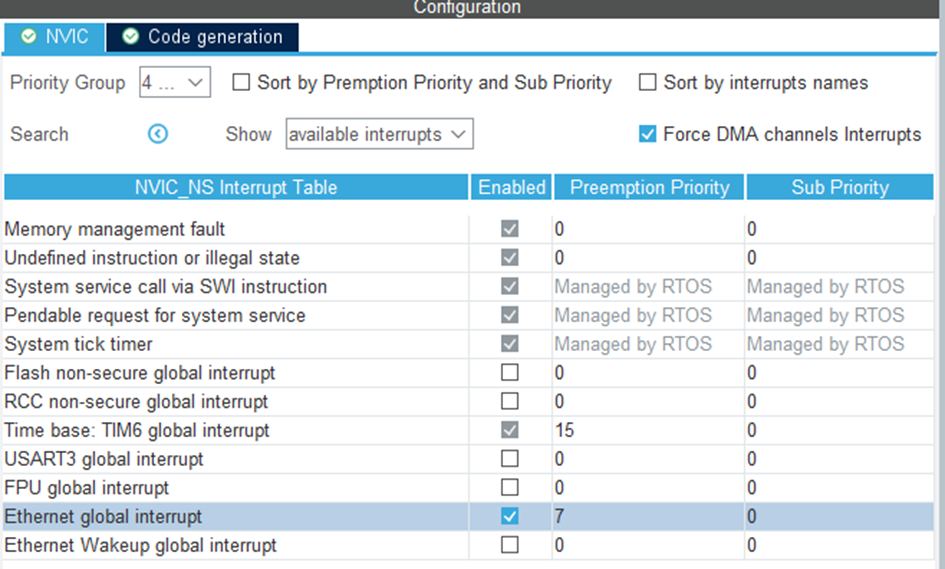Click the green check icon on NVIC tab
Image resolution: width=945 pixels, height=569 pixels.
pos(28,37)
